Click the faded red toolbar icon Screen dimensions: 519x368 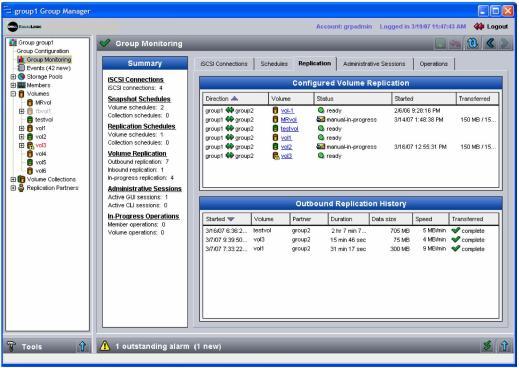click(455, 43)
